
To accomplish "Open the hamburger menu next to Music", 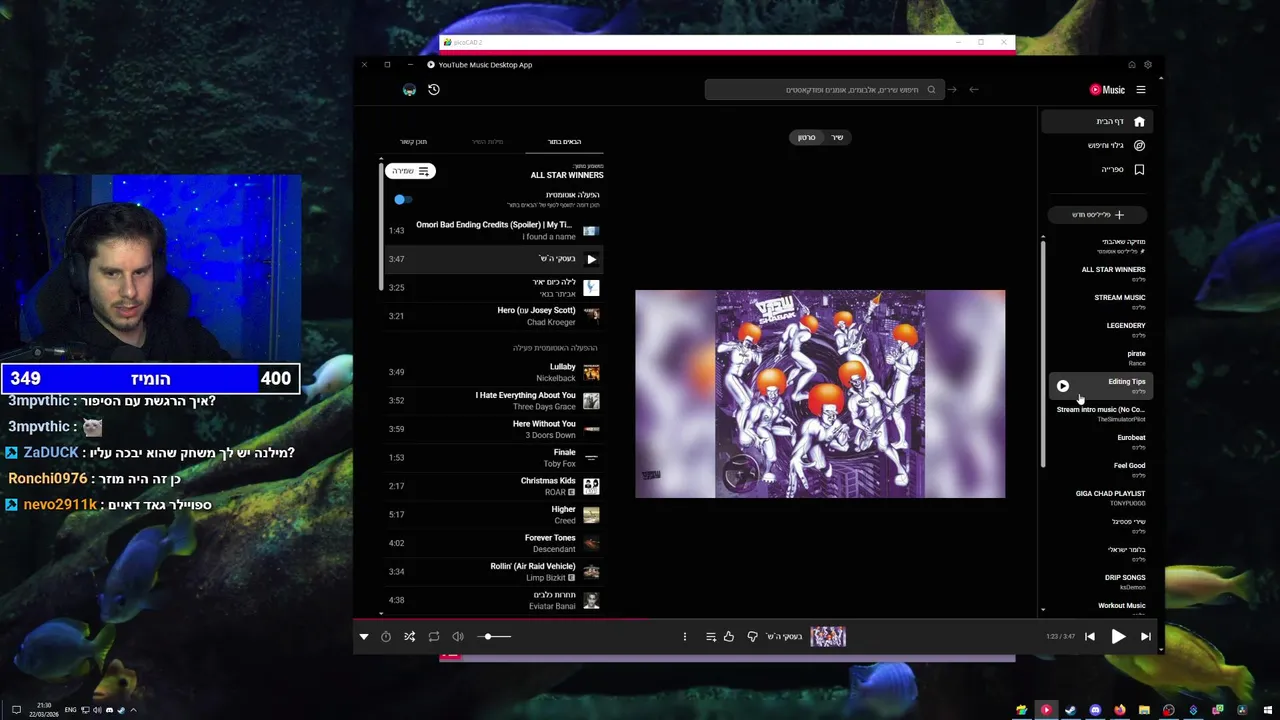I will pyautogui.click(x=1141, y=90).
